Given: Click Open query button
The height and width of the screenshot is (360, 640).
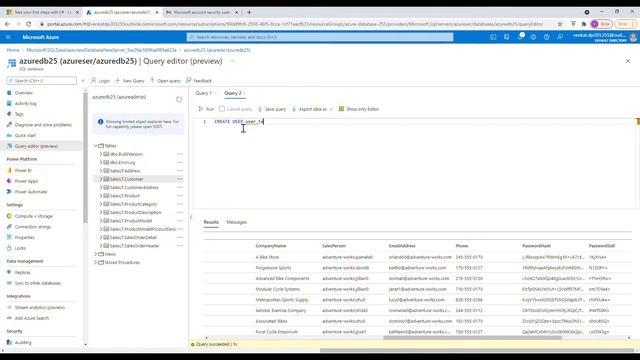Looking at the screenshot, I should [x=165, y=81].
